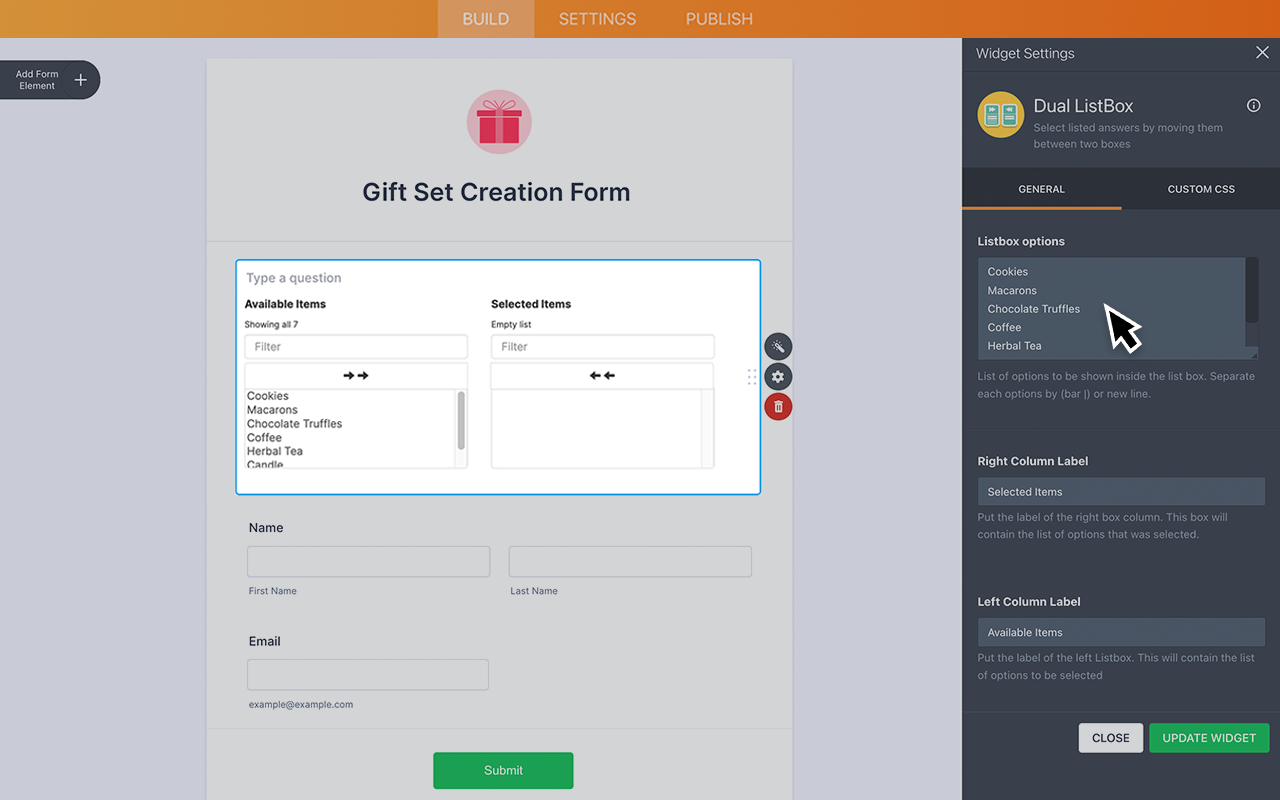Click the Close button in settings panel
This screenshot has height=800, width=1280.
1110,738
